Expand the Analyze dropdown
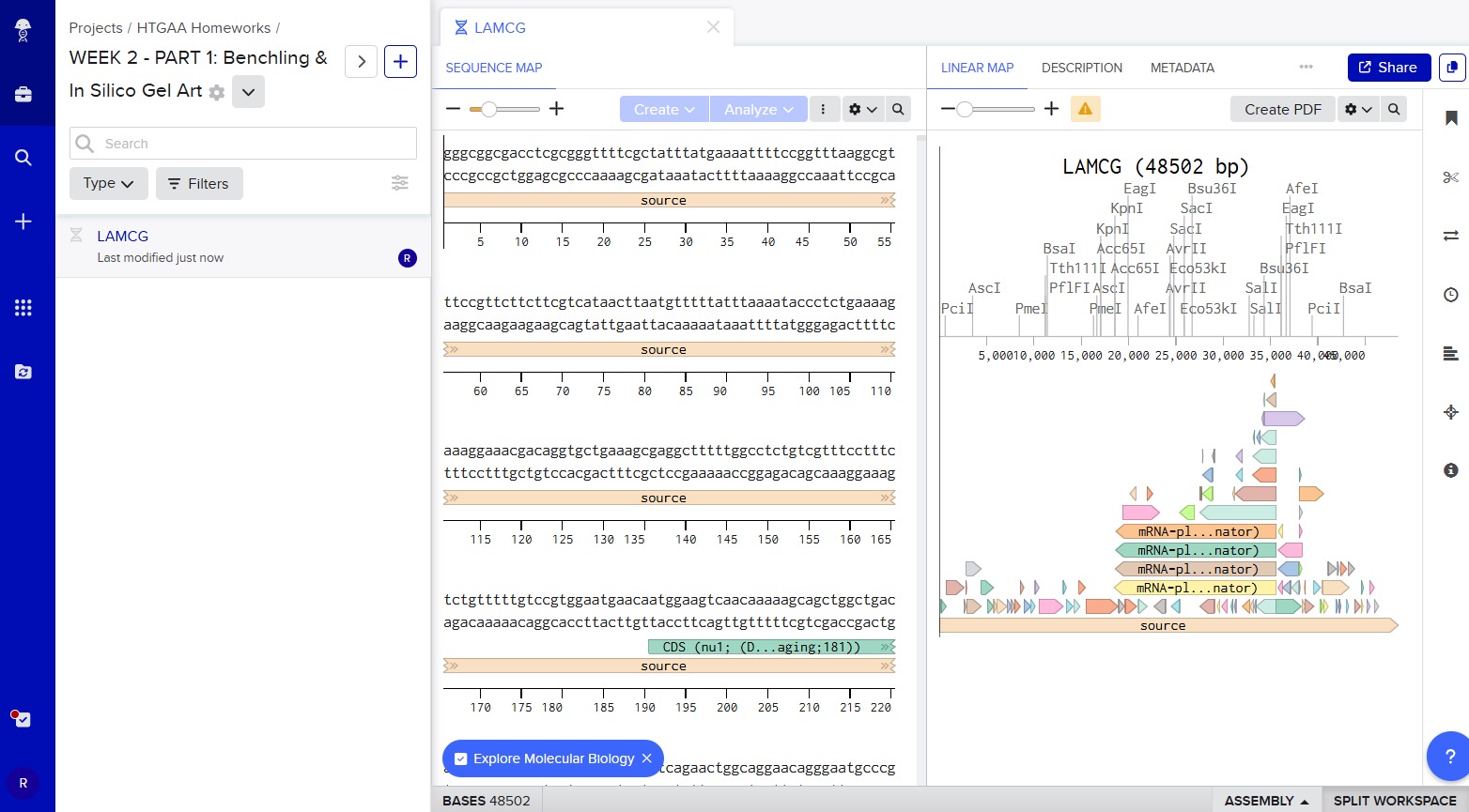Viewport: 1469px width, 812px height. [758, 110]
